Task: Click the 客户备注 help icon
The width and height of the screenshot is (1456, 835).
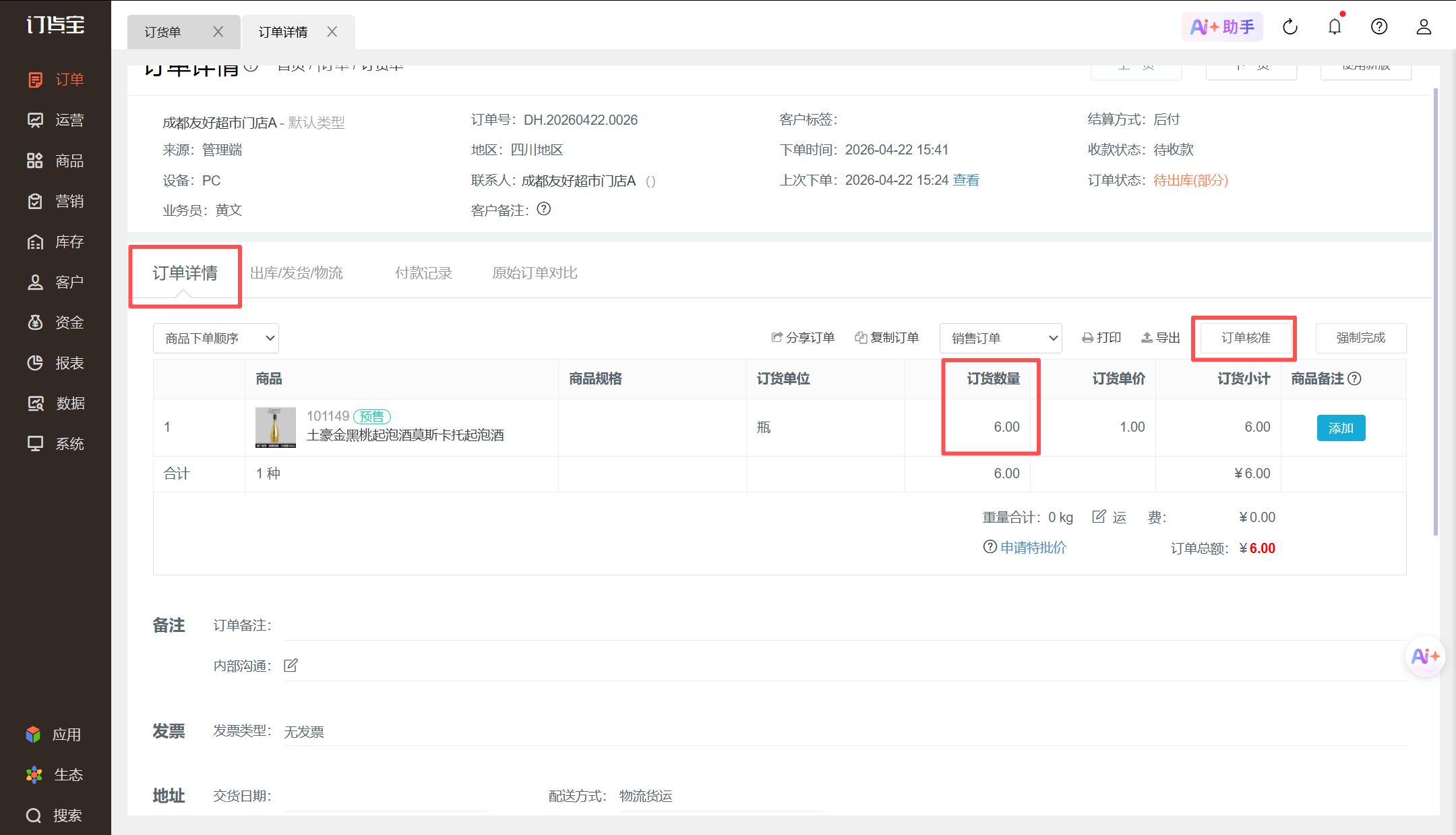Action: pos(544,209)
